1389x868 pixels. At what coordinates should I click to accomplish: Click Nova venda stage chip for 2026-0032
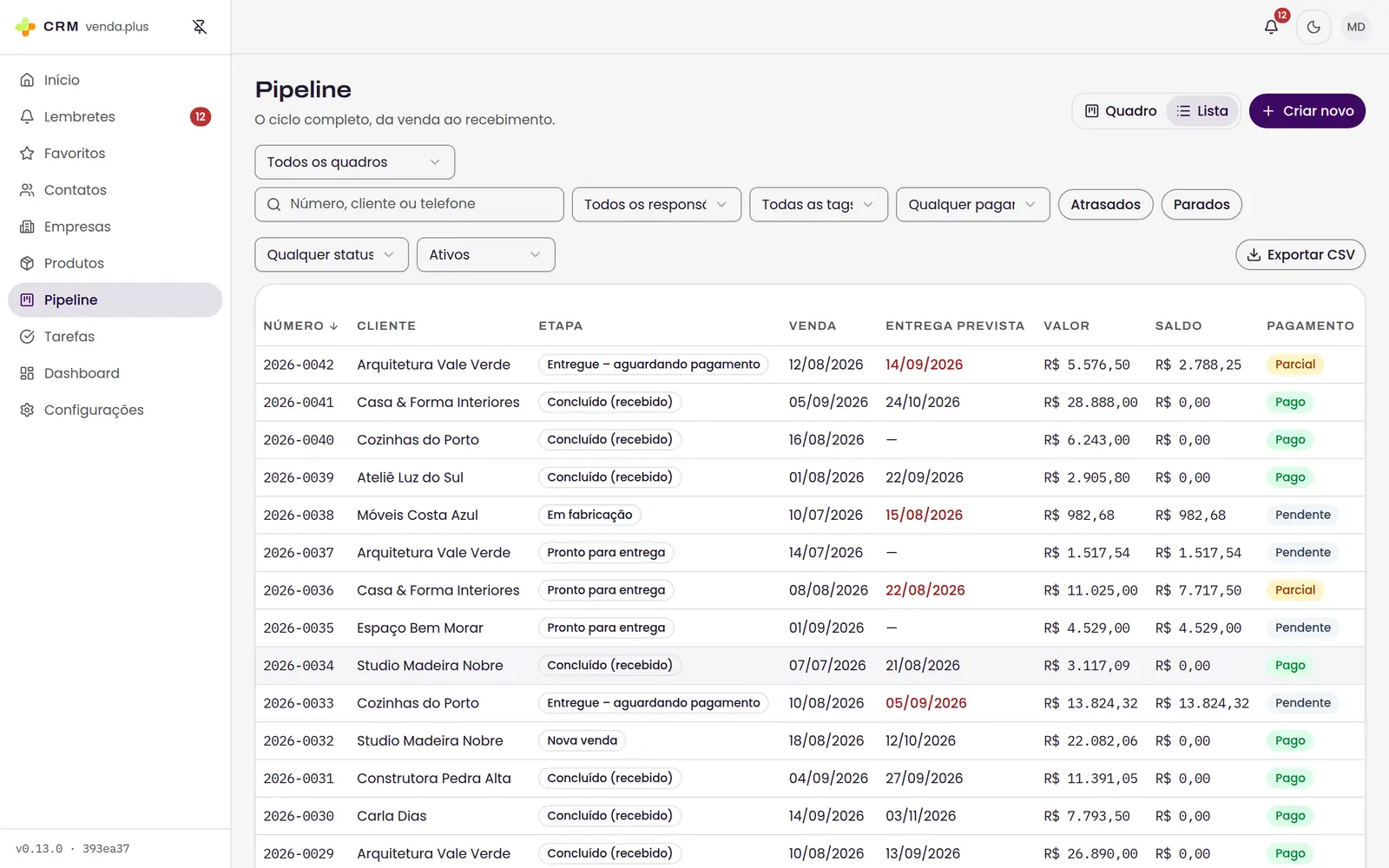coord(582,741)
